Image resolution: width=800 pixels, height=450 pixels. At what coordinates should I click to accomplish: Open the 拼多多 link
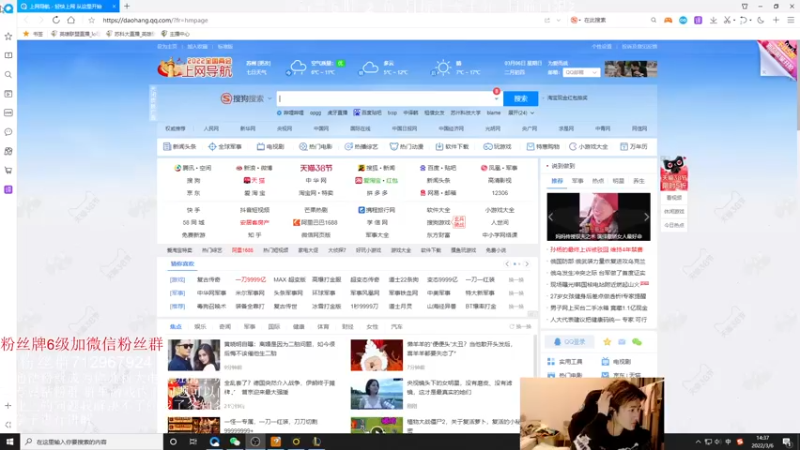(x=377, y=193)
